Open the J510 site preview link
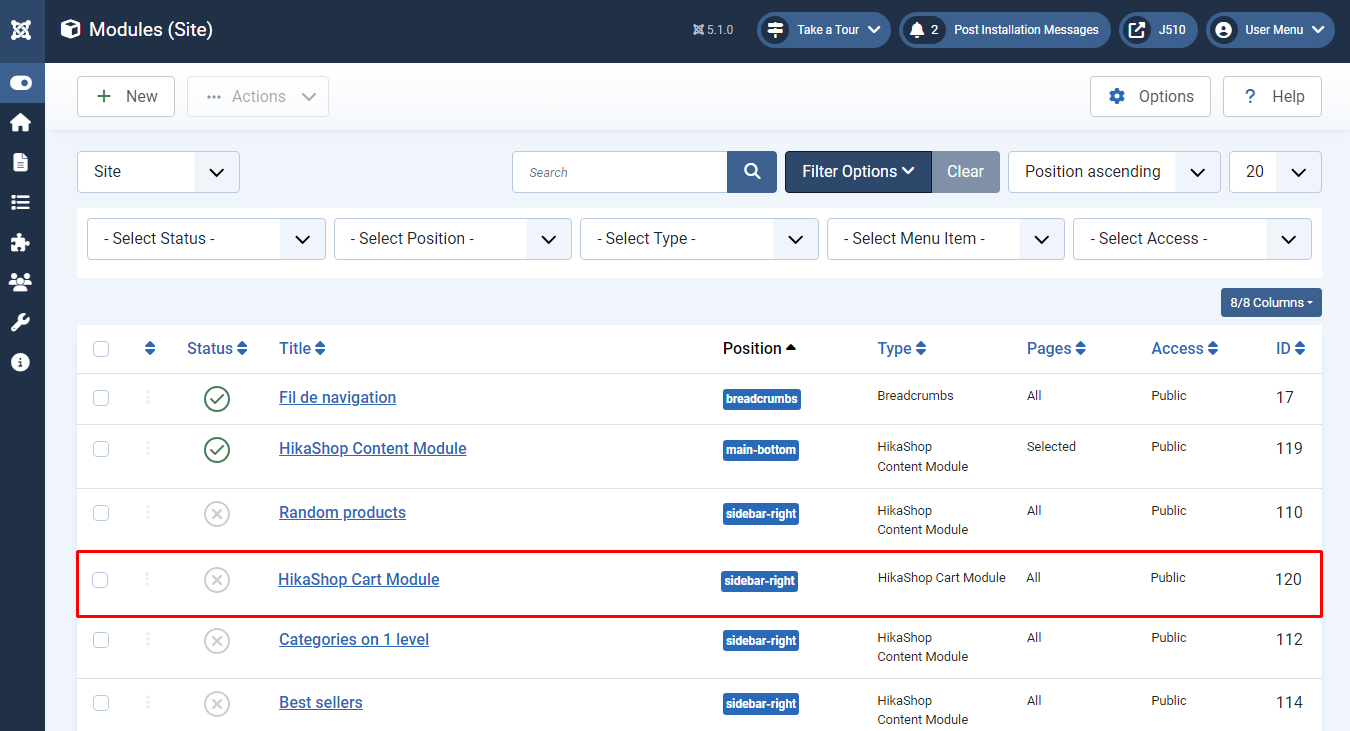Image resolution: width=1350 pixels, height=731 pixels. [1160, 30]
